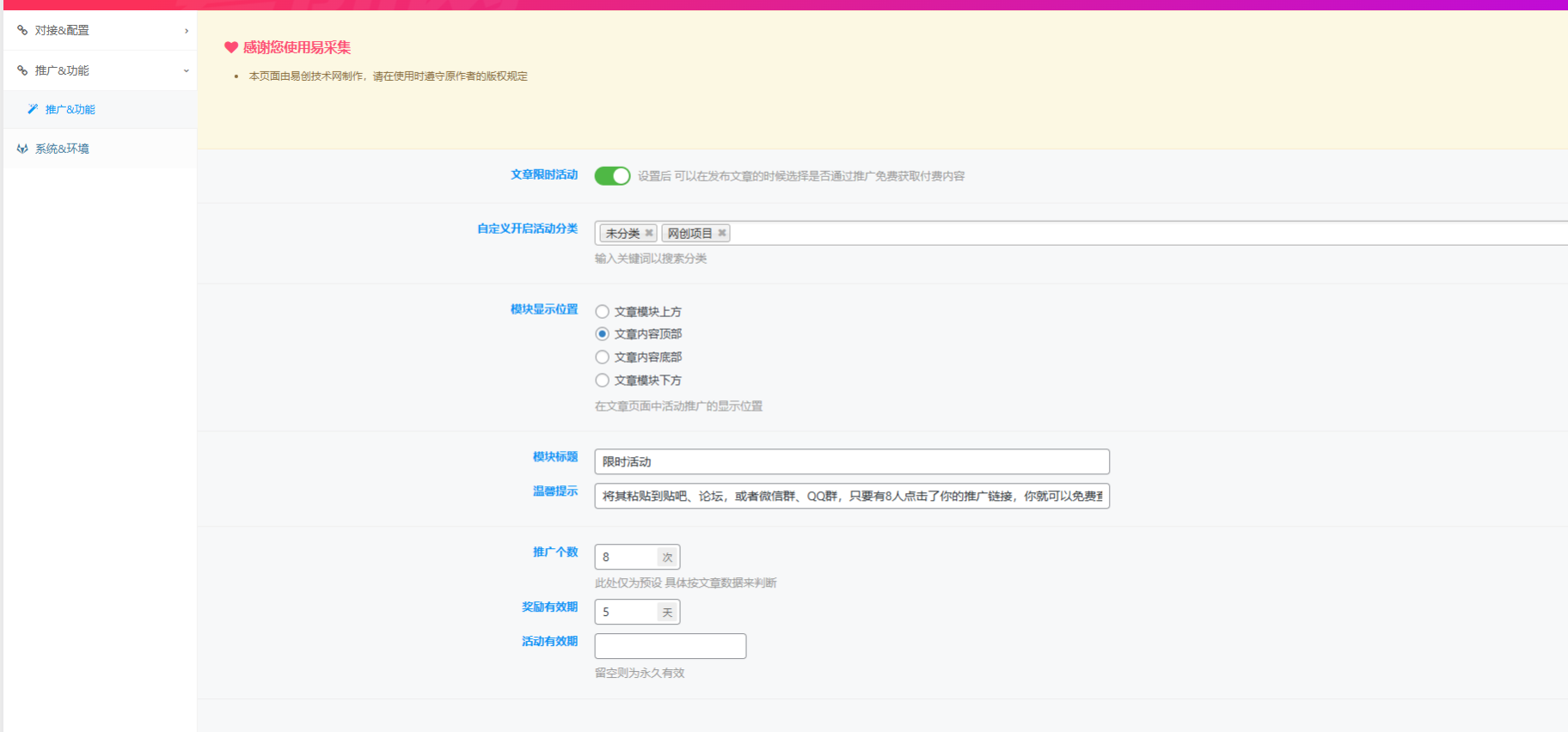
Task: Click the 温馨提示 text field
Action: [x=851, y=496]
